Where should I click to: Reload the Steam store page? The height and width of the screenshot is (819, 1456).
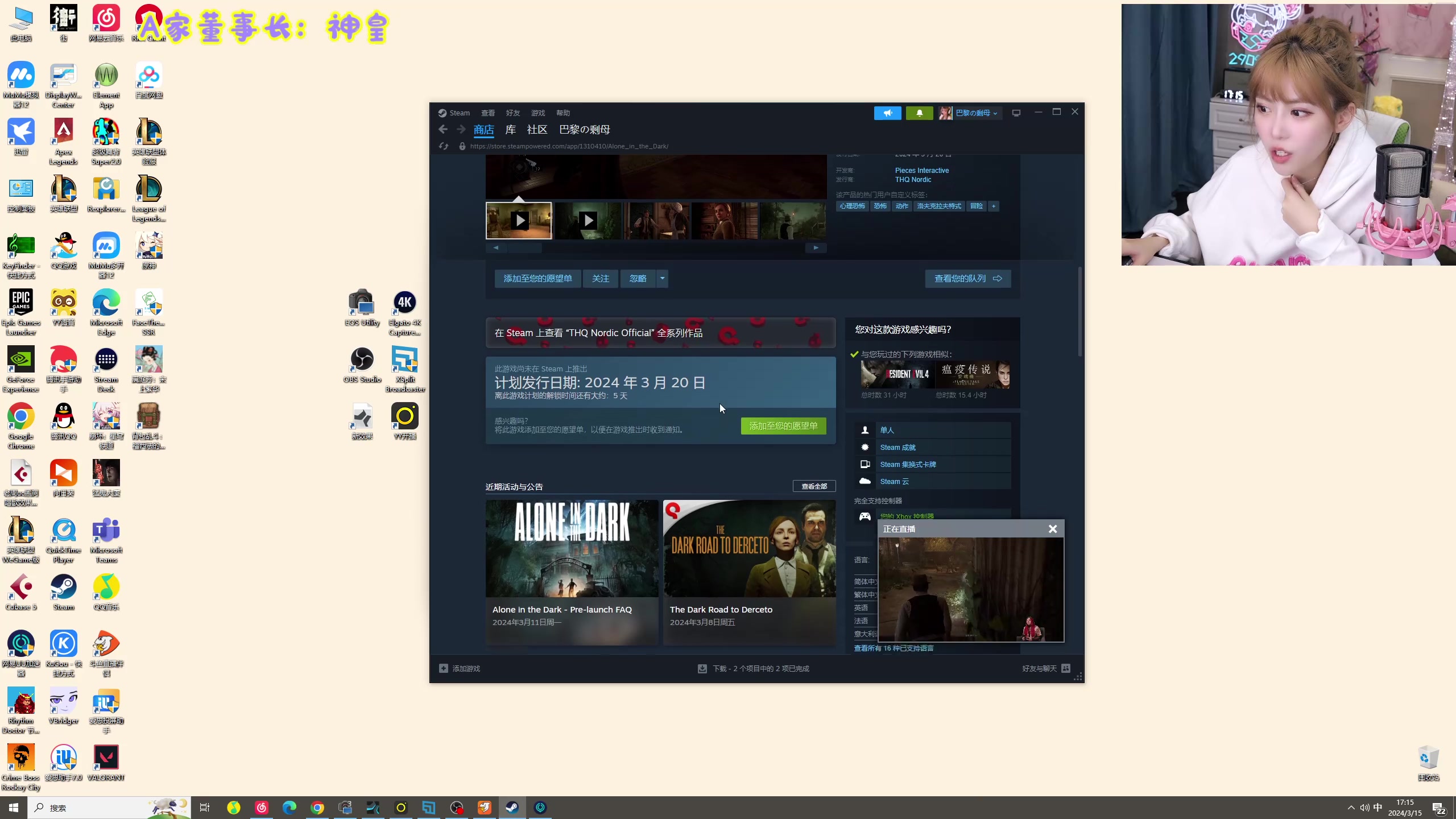click(444, 146)
